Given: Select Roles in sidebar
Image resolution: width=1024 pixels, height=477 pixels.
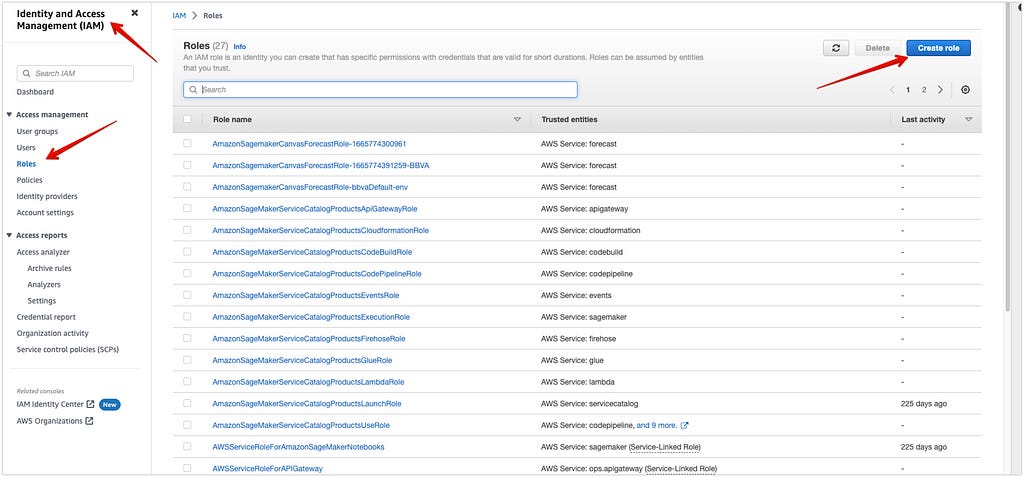Looking at the screenshot, I should click(x=26, y=164).
